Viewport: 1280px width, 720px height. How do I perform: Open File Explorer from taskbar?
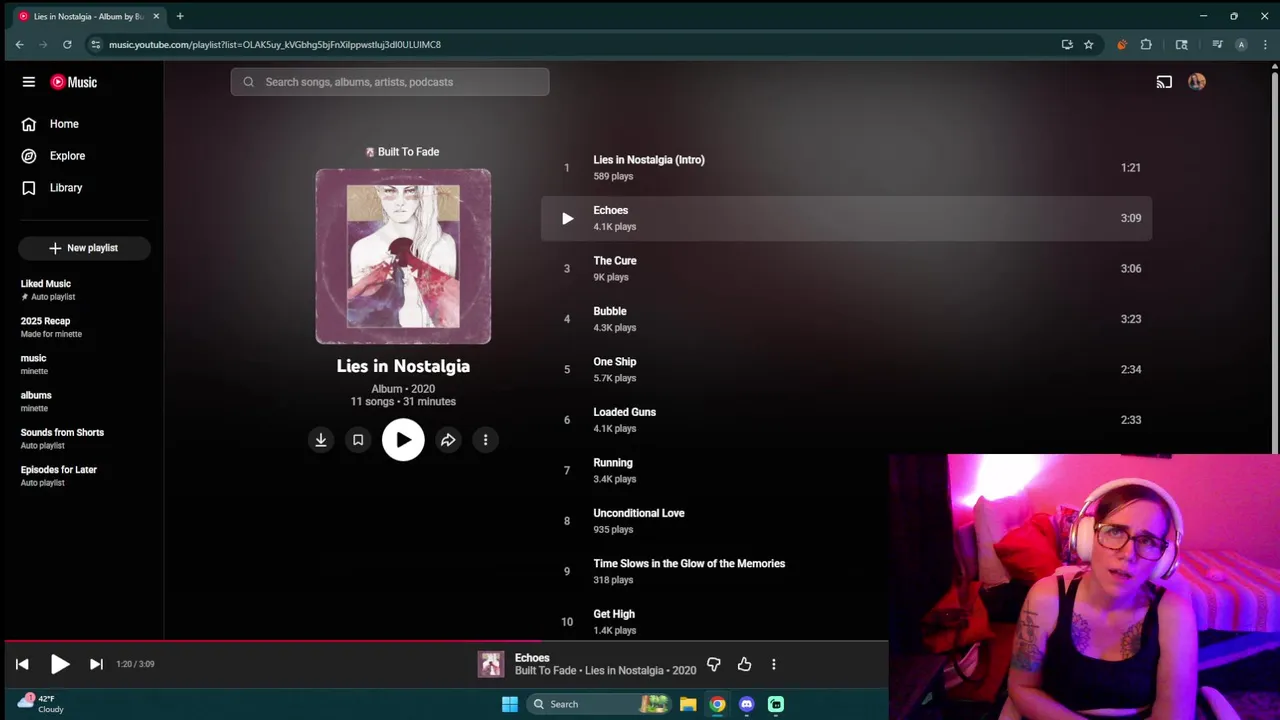pyautogui.click(x=688, y=704)
